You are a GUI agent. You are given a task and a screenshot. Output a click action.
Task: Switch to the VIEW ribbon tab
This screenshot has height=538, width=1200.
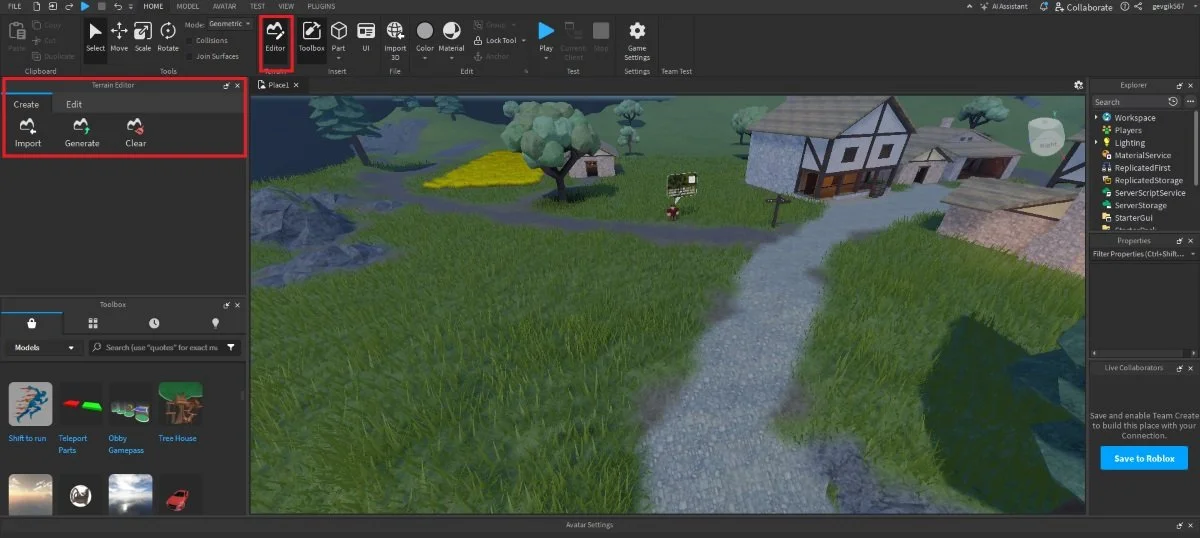pyautogui.click(x=286, y=6)
